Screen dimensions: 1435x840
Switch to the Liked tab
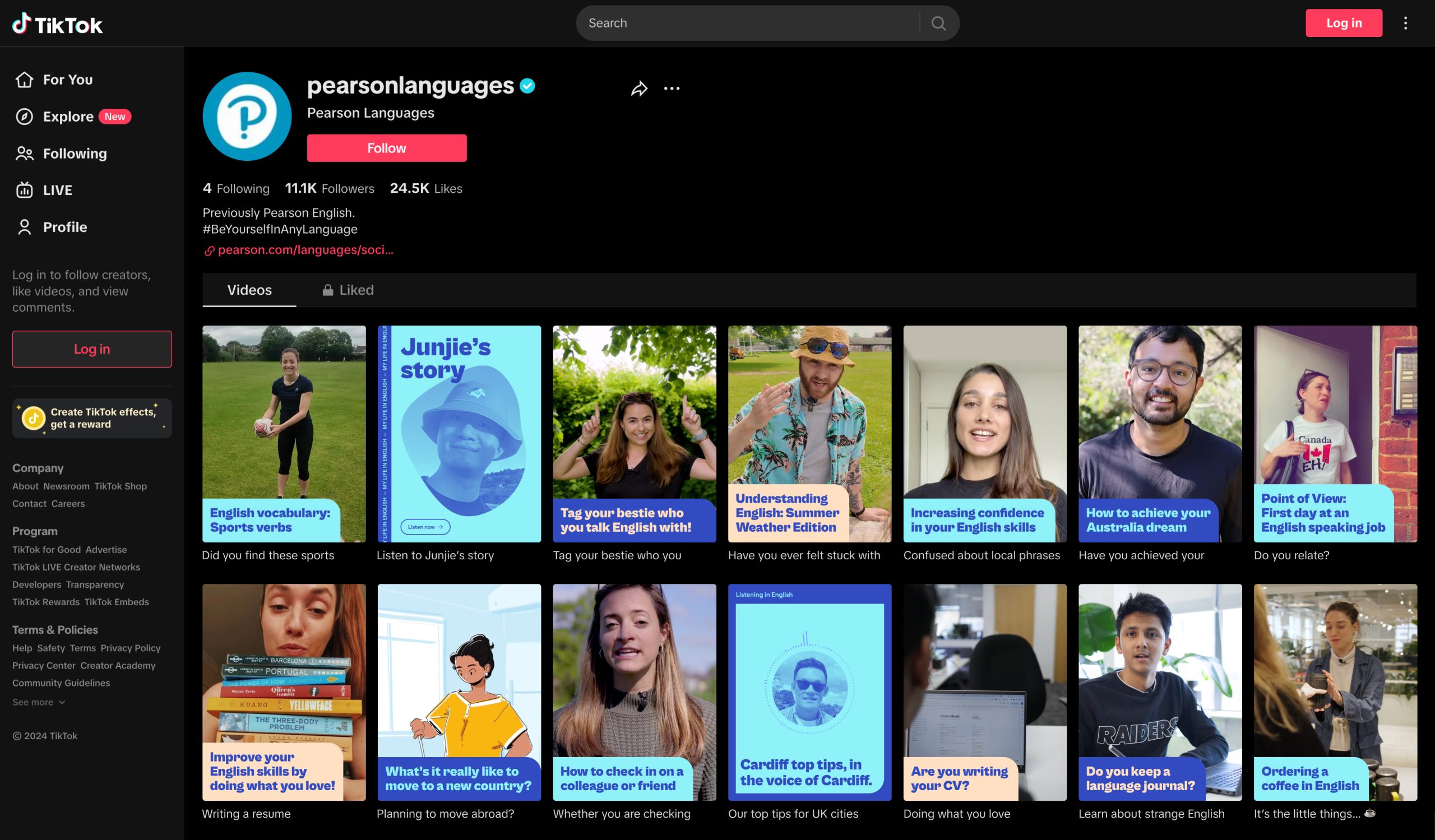pos(348,290)
